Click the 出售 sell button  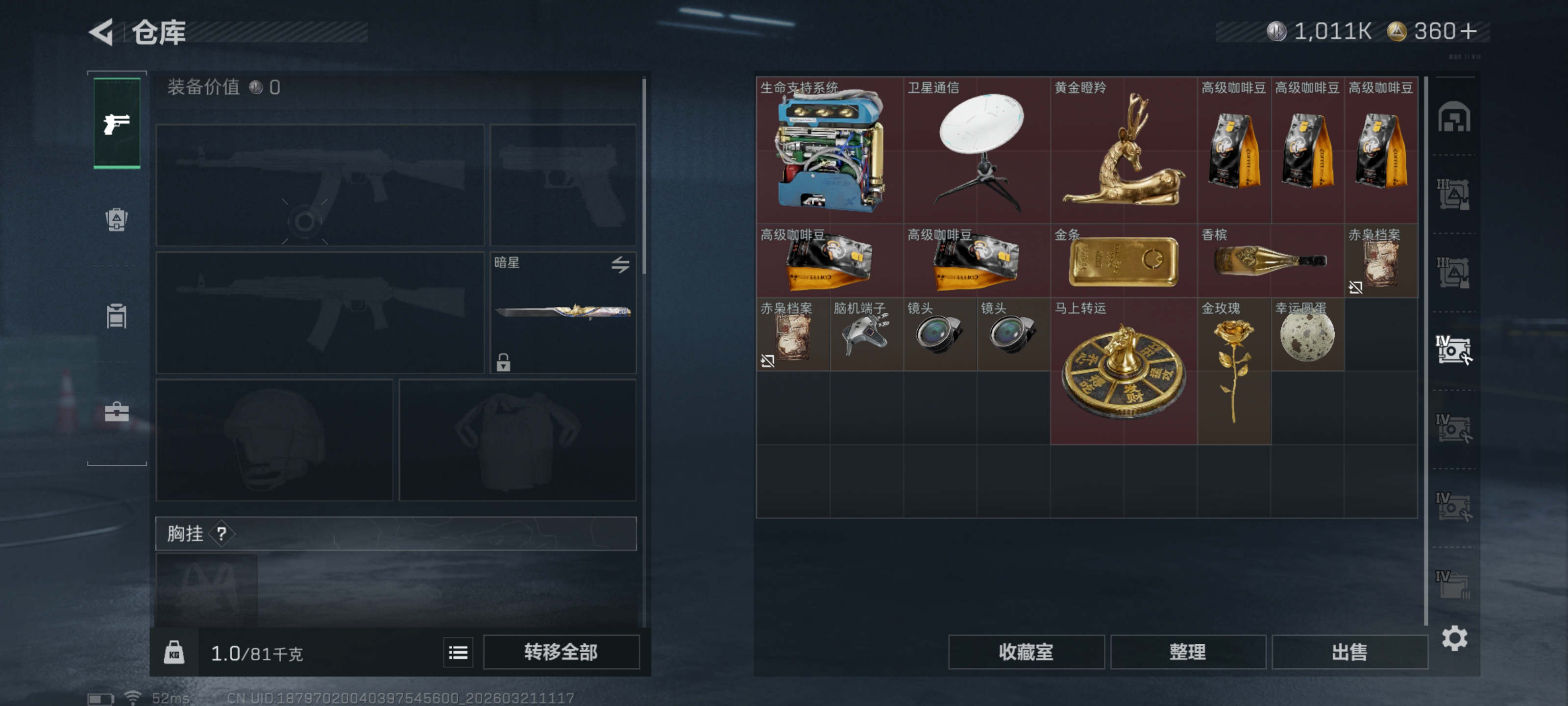coord(1349,653)
